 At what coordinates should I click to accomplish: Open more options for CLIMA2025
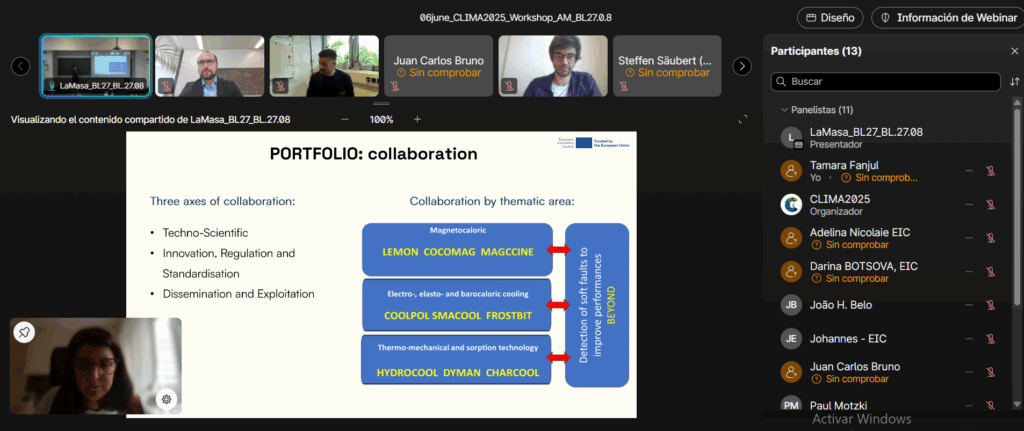coord(969,204)
